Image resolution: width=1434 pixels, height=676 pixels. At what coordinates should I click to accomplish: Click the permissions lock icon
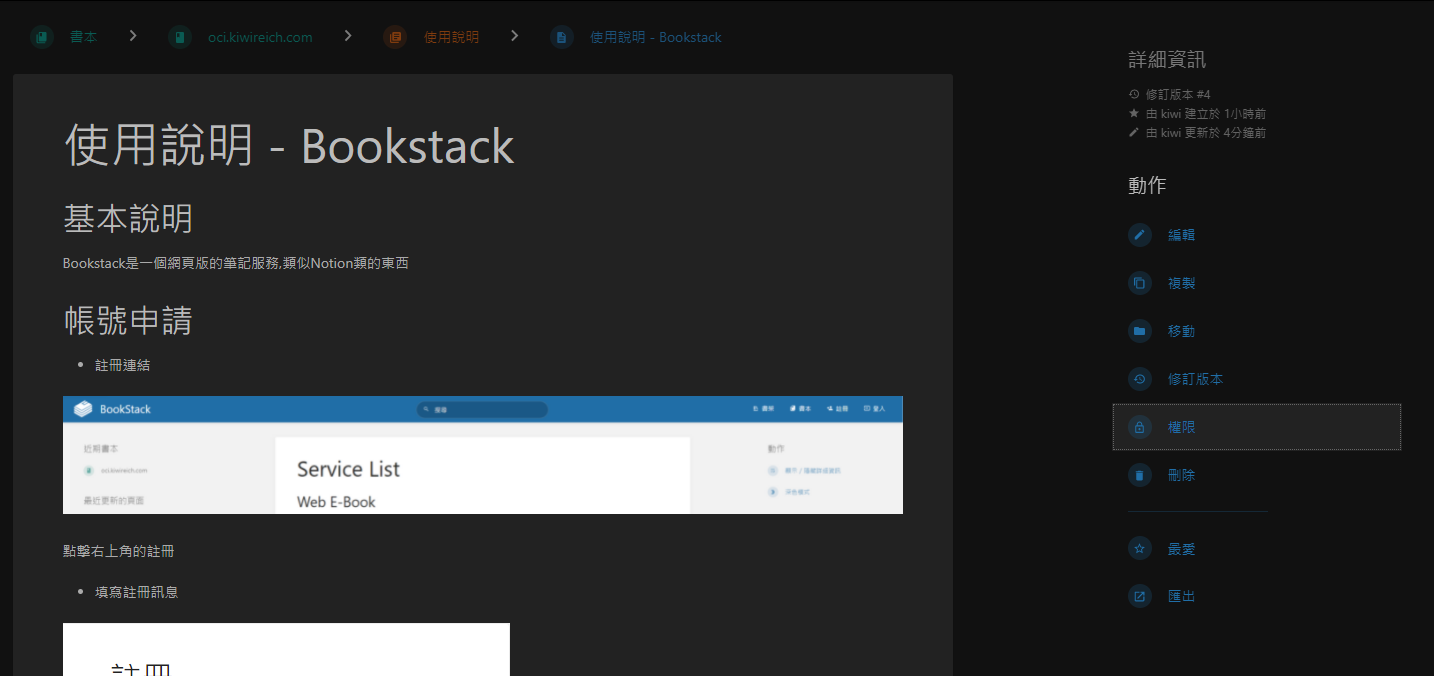1139,427
